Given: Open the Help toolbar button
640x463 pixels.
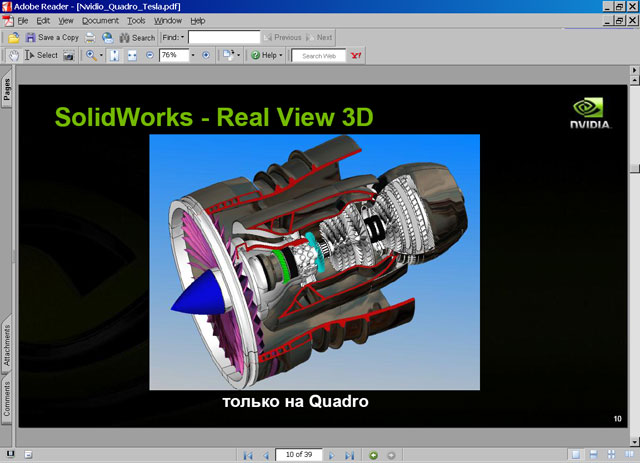Looking at the screenshot, I should pos(264,55).
